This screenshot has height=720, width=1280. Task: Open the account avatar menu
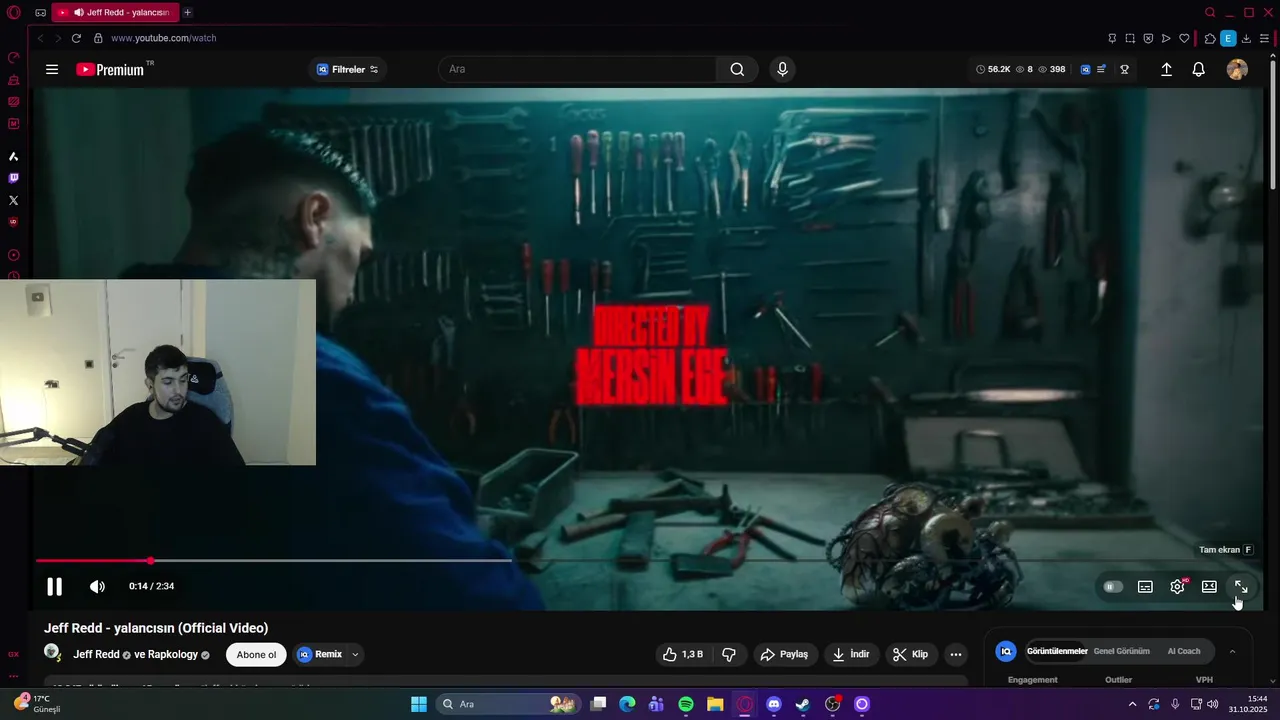[1237, 69]
